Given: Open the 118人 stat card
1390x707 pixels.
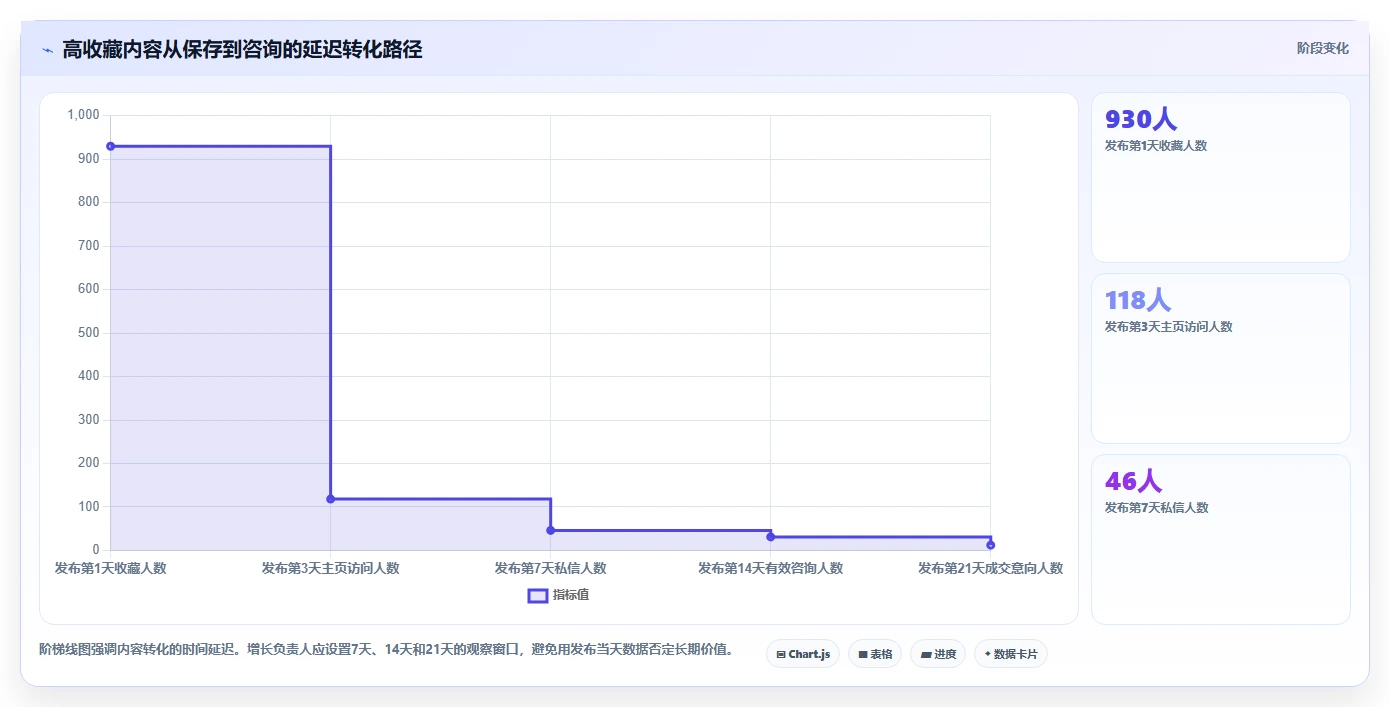Looking at the screenshot, I should click(1220, 358).
